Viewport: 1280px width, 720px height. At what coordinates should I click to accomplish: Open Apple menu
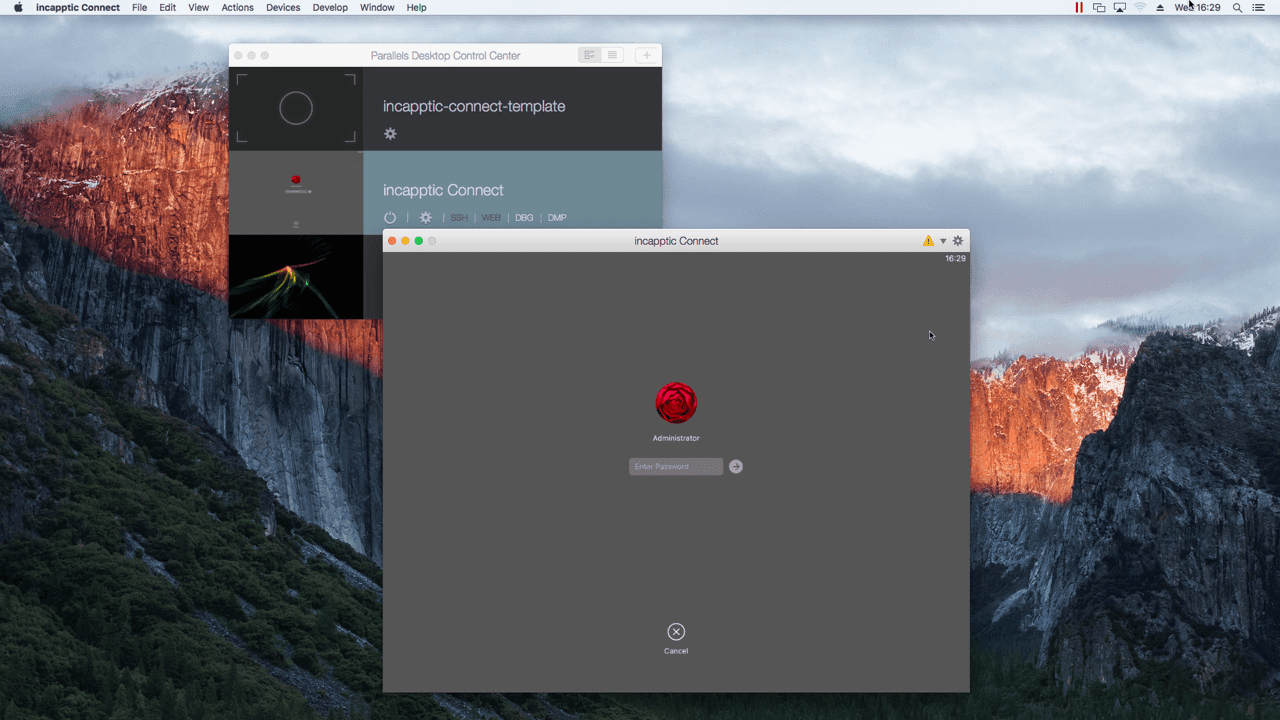pyautogui.click(x=18, y=7)
